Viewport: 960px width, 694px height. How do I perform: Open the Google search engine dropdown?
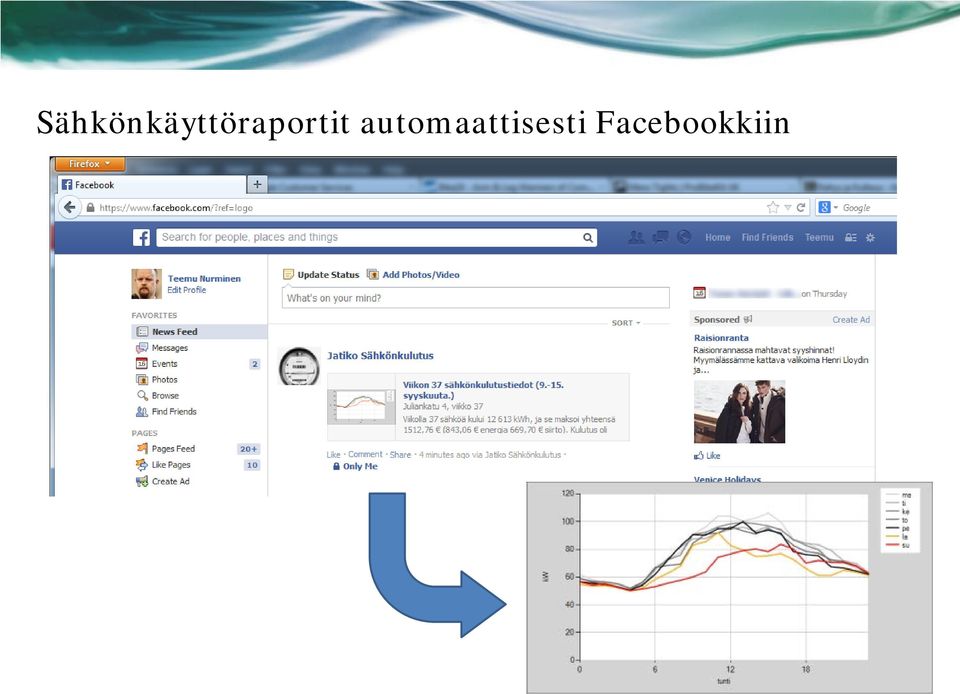(x=828, y=207)
